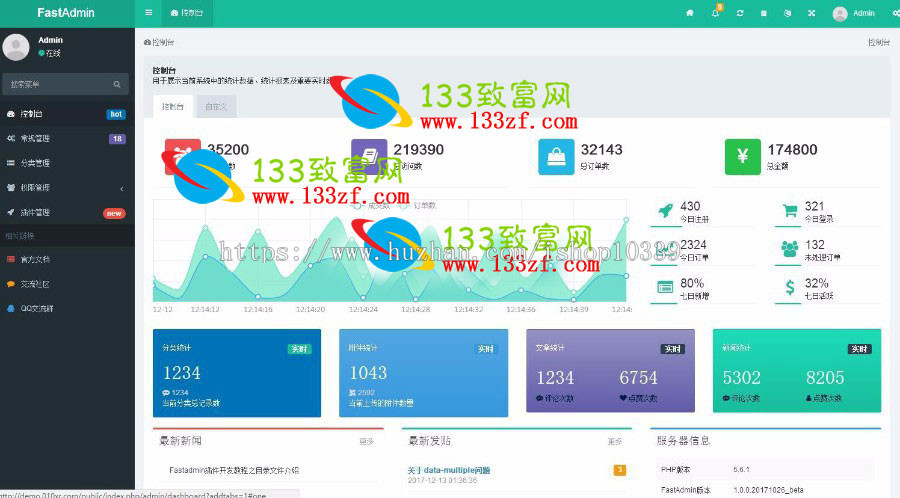Open the home icon in the top bar

pos(690,13)
